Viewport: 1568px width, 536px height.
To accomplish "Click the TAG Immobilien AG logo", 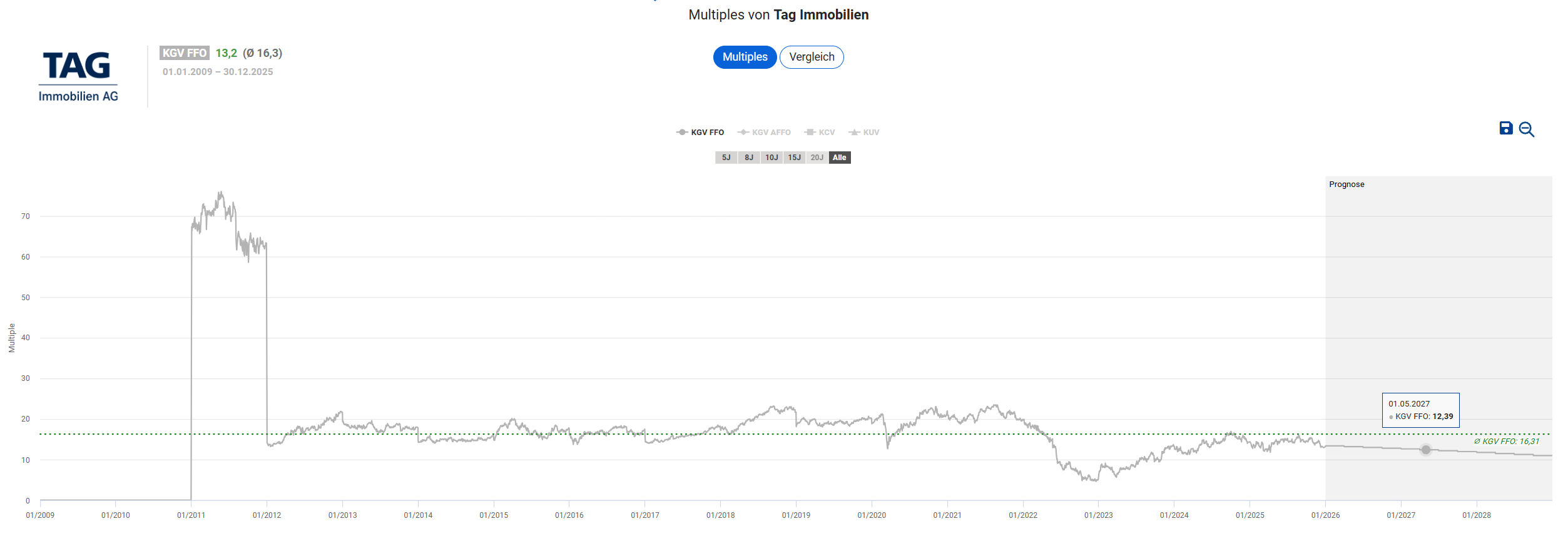I will pos(78,76).
